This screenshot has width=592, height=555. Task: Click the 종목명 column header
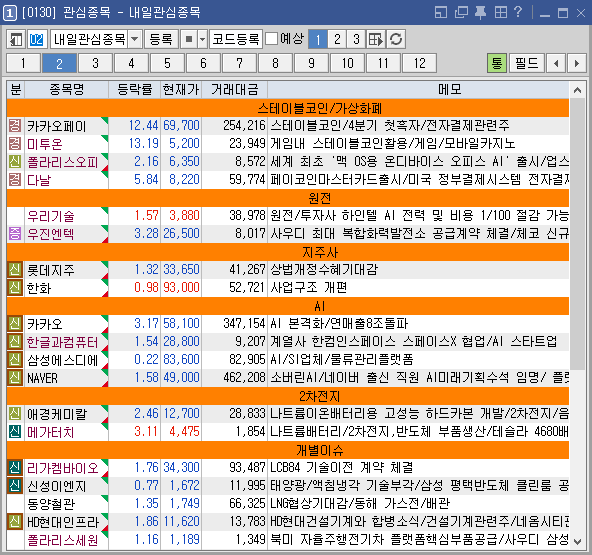pos(67,89)
